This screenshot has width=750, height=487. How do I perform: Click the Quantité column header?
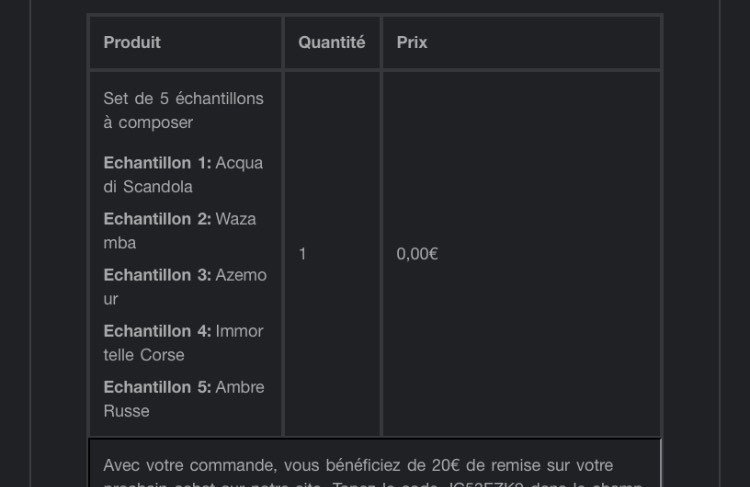(x=331, y=43)
